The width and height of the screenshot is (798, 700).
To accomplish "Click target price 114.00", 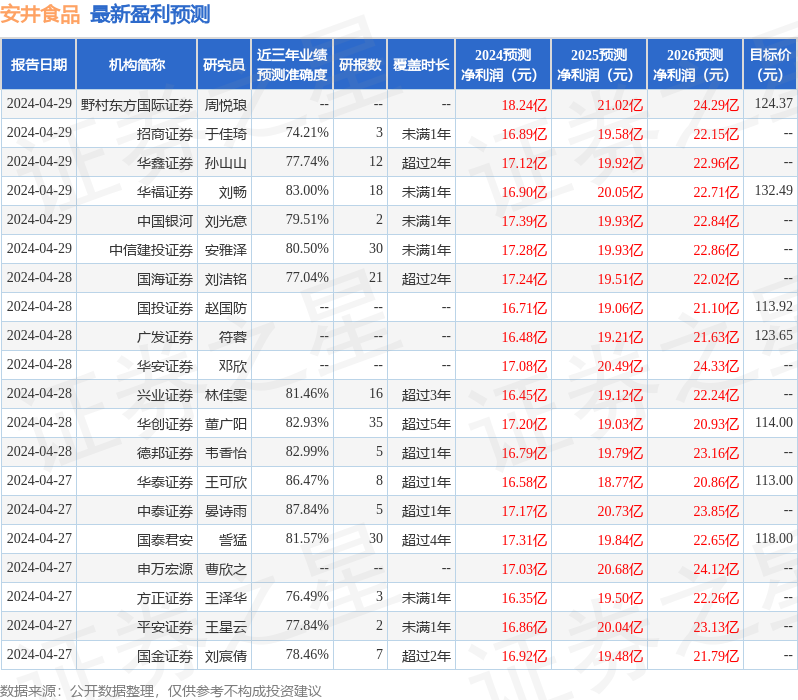I will coord(774,423).
